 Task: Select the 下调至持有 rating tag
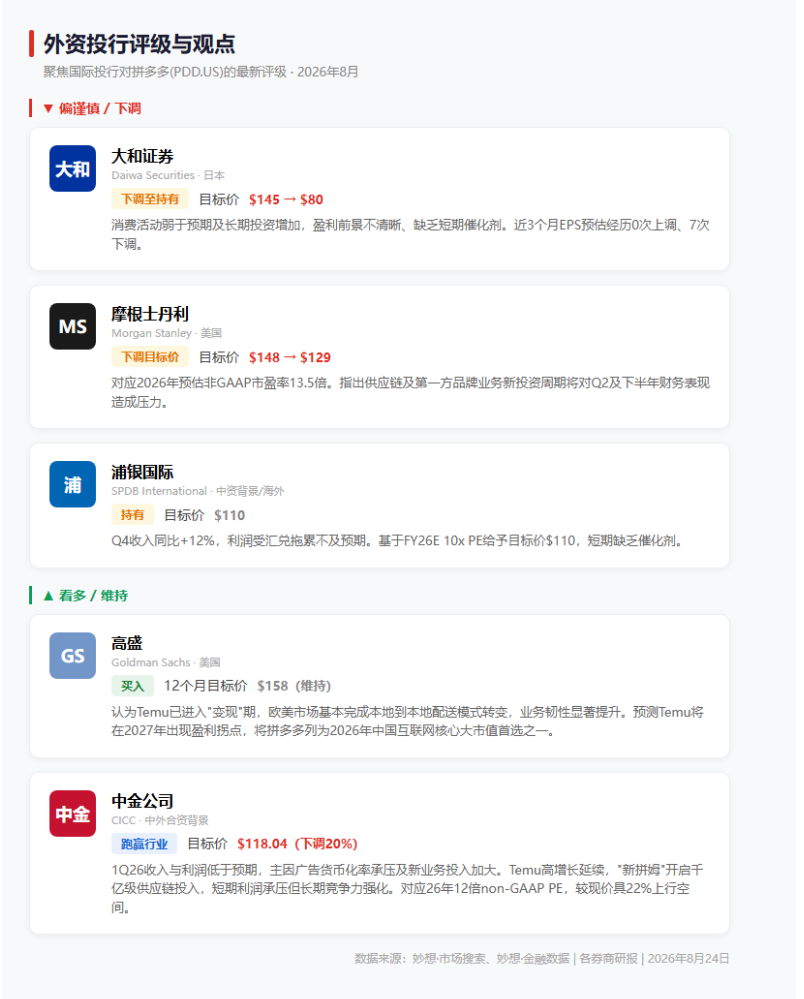(150, 199)
